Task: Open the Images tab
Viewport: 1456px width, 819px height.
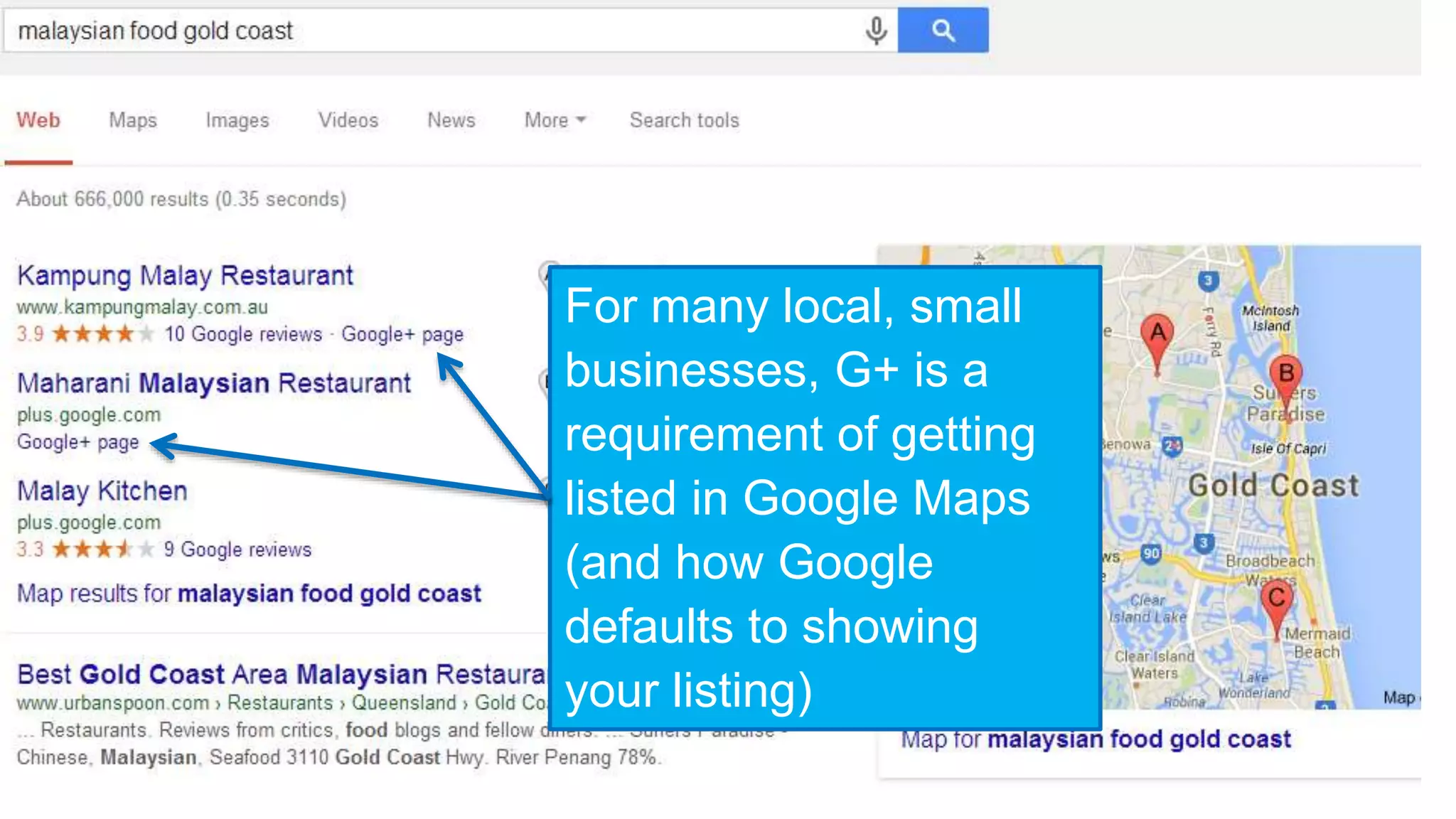Action: [237, 121]
